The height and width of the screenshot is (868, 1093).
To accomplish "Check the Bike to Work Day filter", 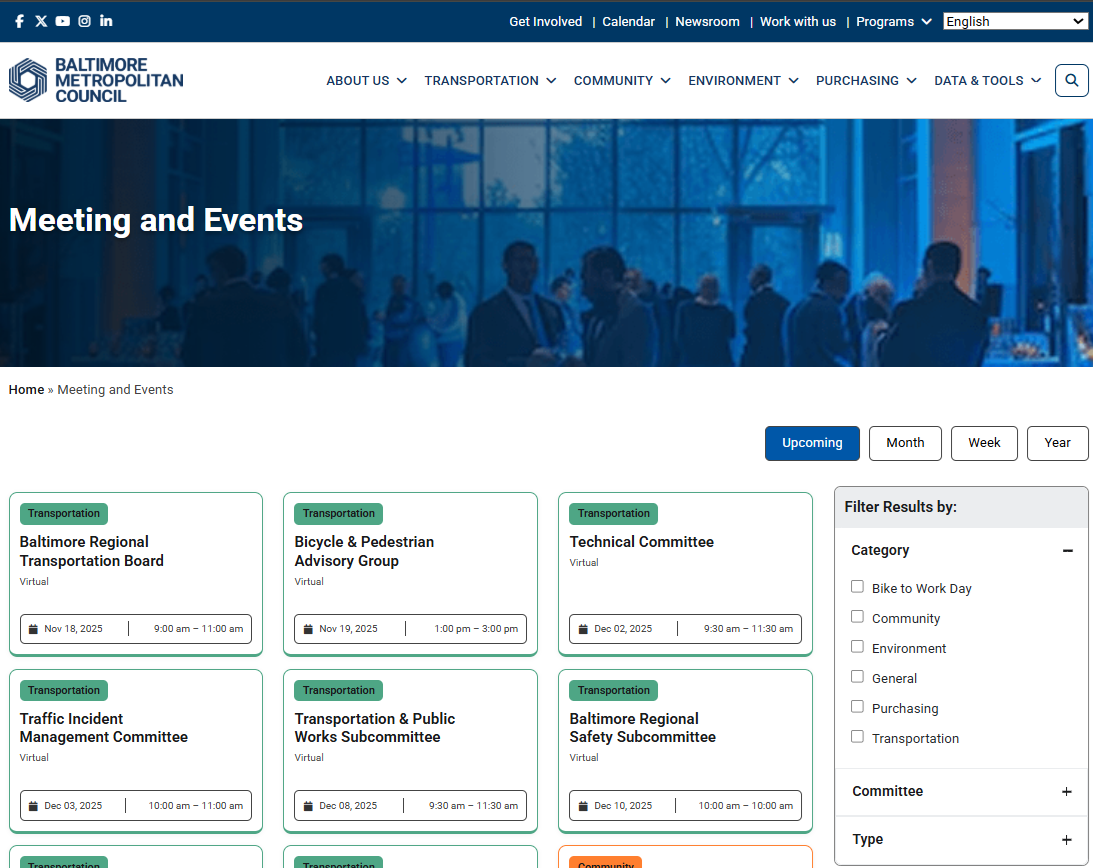I will pyautogui.click(x=857, y=587).
